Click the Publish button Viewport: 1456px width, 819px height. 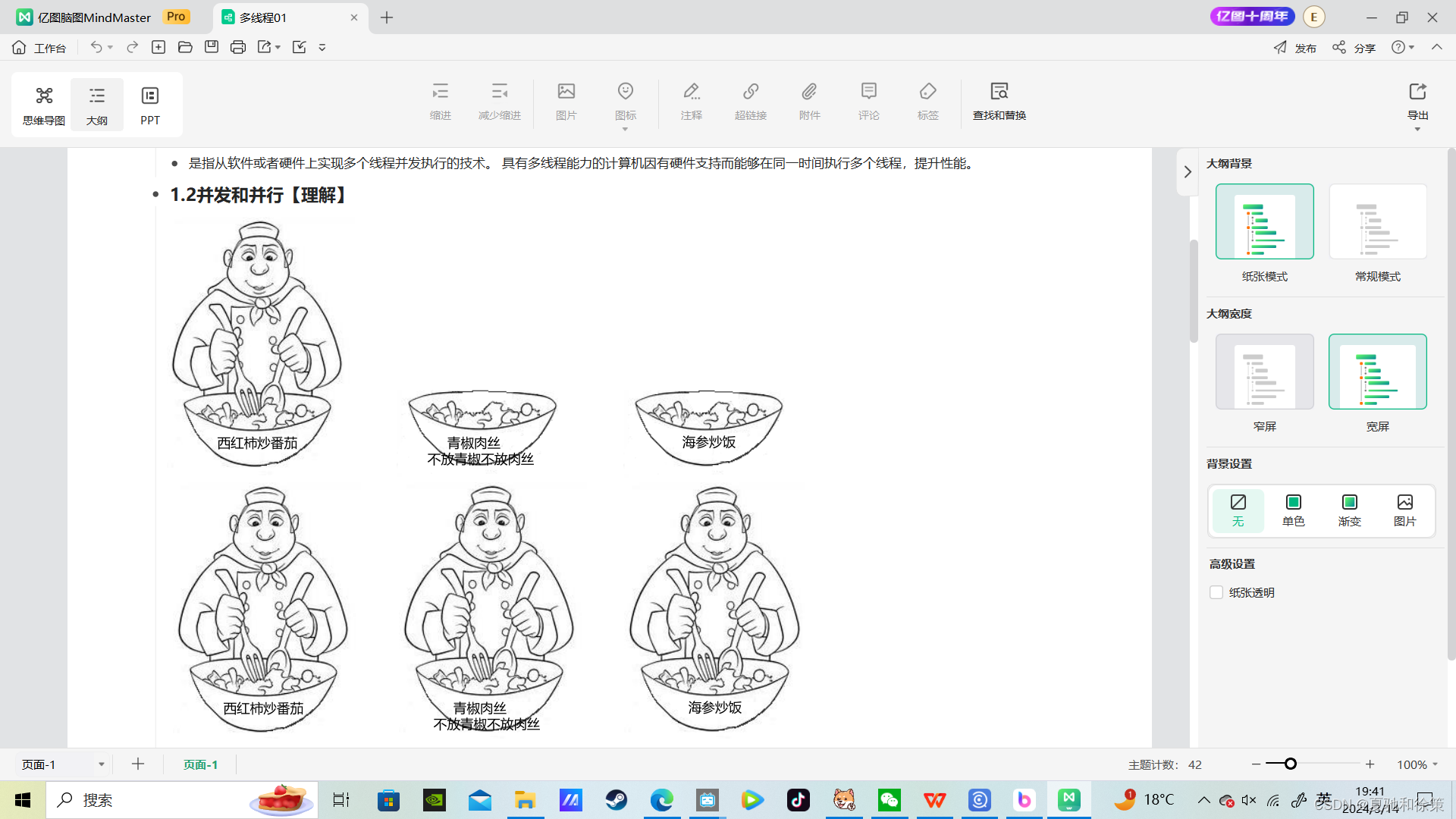(x=1294, y=48)
